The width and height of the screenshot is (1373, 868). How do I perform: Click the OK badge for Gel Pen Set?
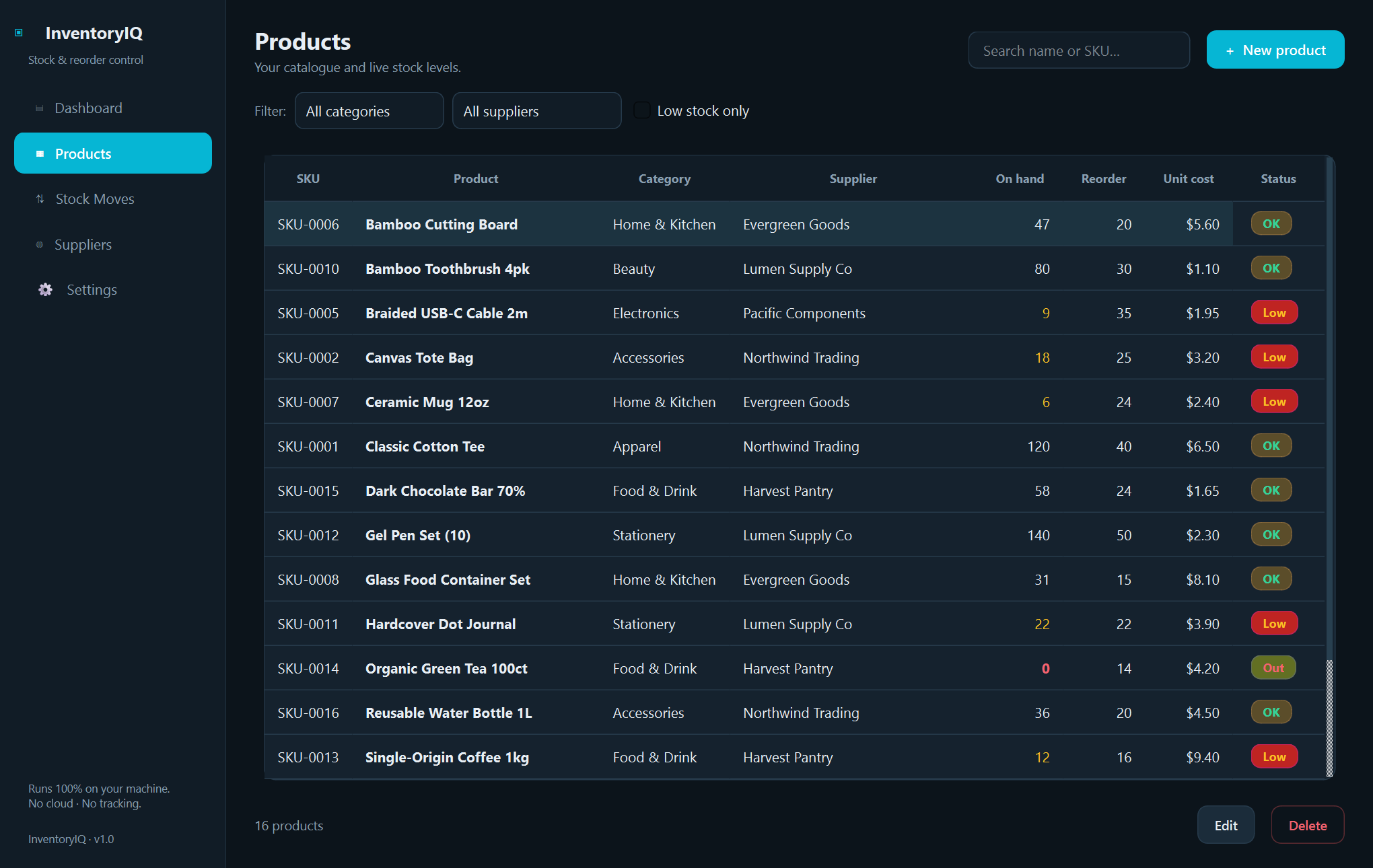tap(1271, 535)
